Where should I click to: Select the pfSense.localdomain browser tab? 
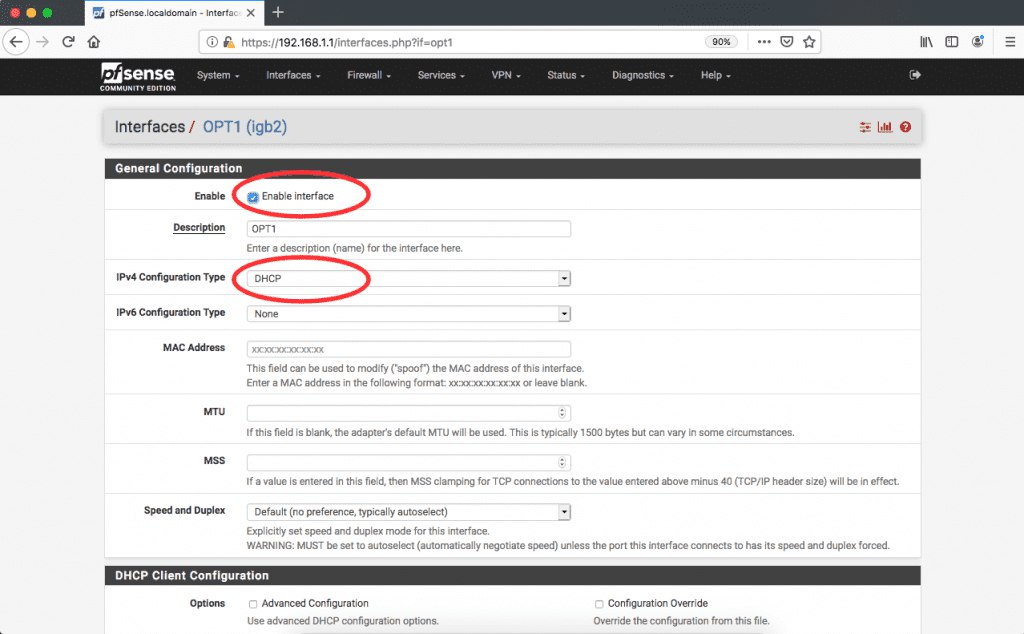point(174,12)
